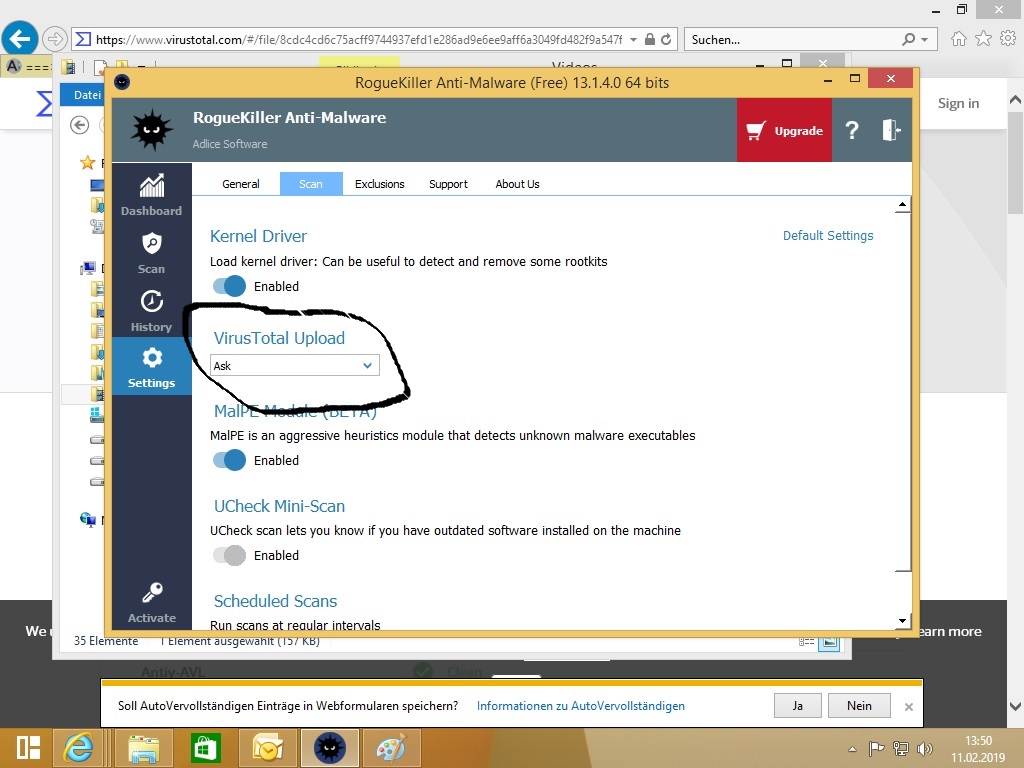Open the mail app on the taskbar

point(267,748)
